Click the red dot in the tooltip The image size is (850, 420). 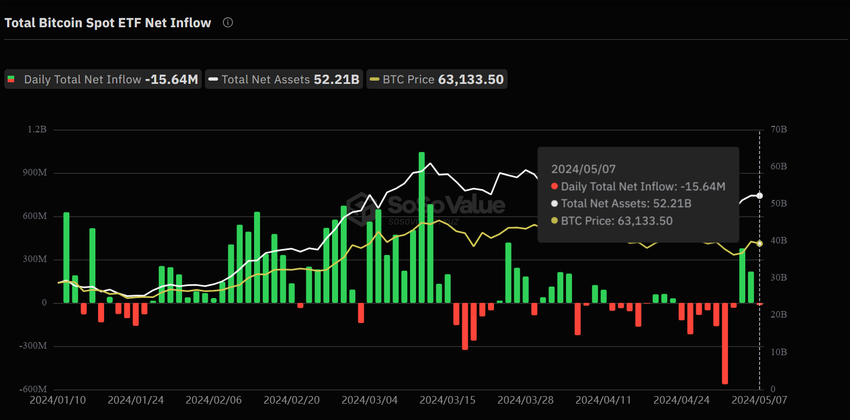pyautogui.click(x=554, y=186)
